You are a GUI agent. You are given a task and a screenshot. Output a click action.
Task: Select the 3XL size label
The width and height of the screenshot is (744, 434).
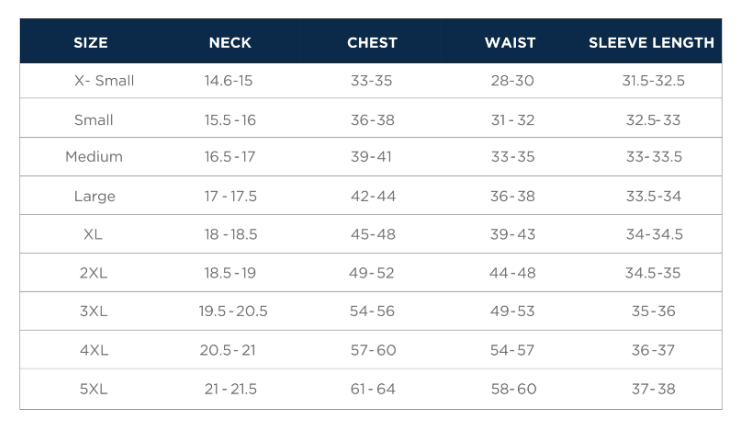93,311
